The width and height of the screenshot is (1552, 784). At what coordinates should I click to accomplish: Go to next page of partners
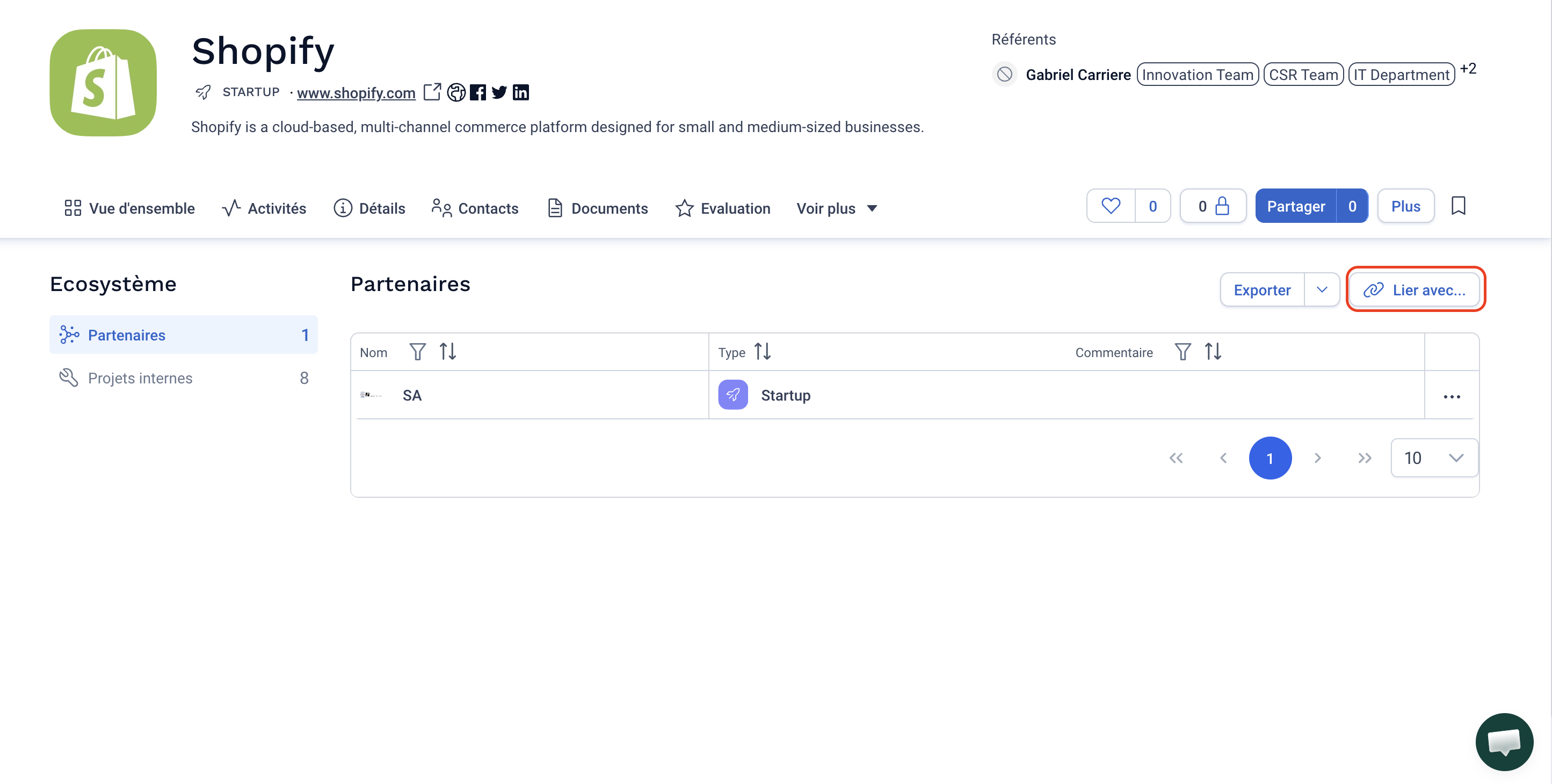click(1318, 458)
